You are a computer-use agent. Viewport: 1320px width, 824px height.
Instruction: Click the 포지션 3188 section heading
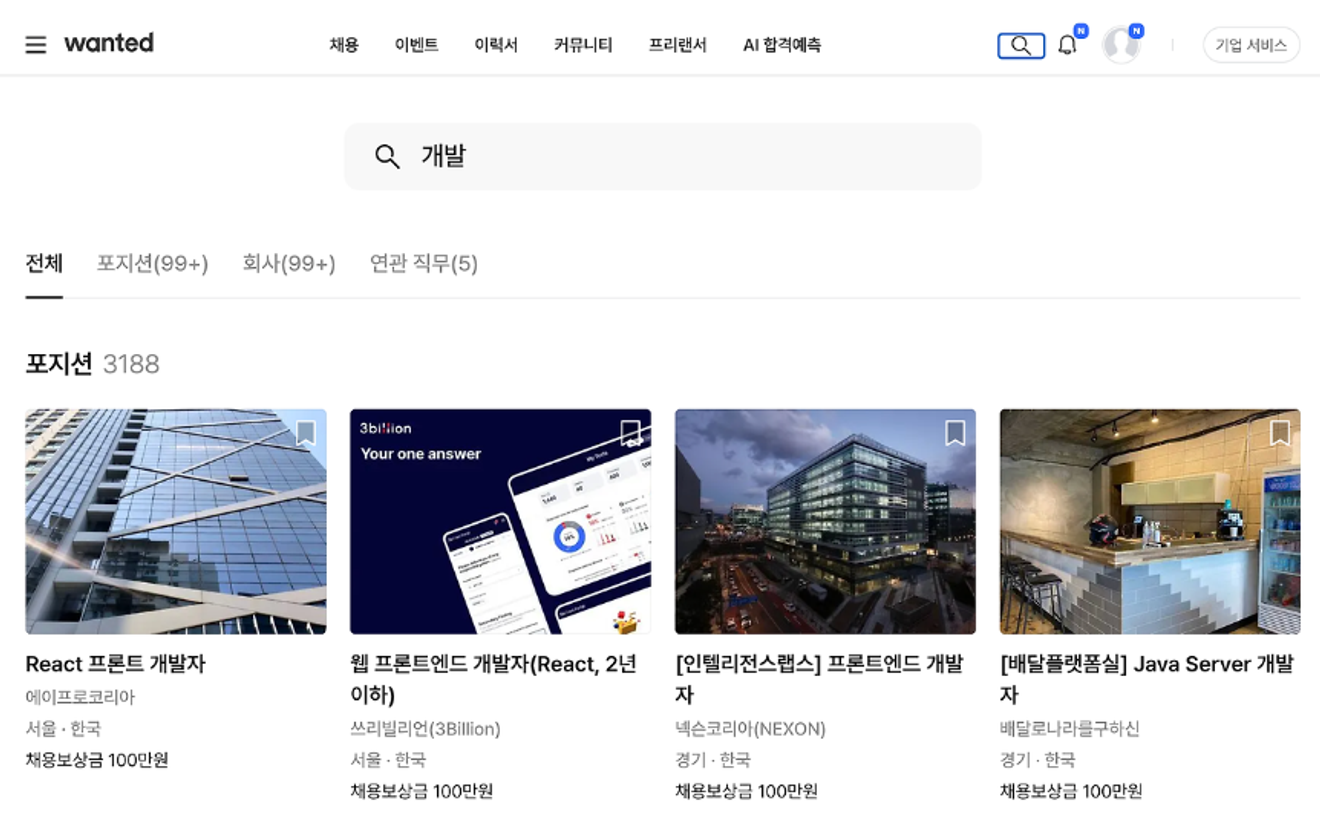coord(92,363)
